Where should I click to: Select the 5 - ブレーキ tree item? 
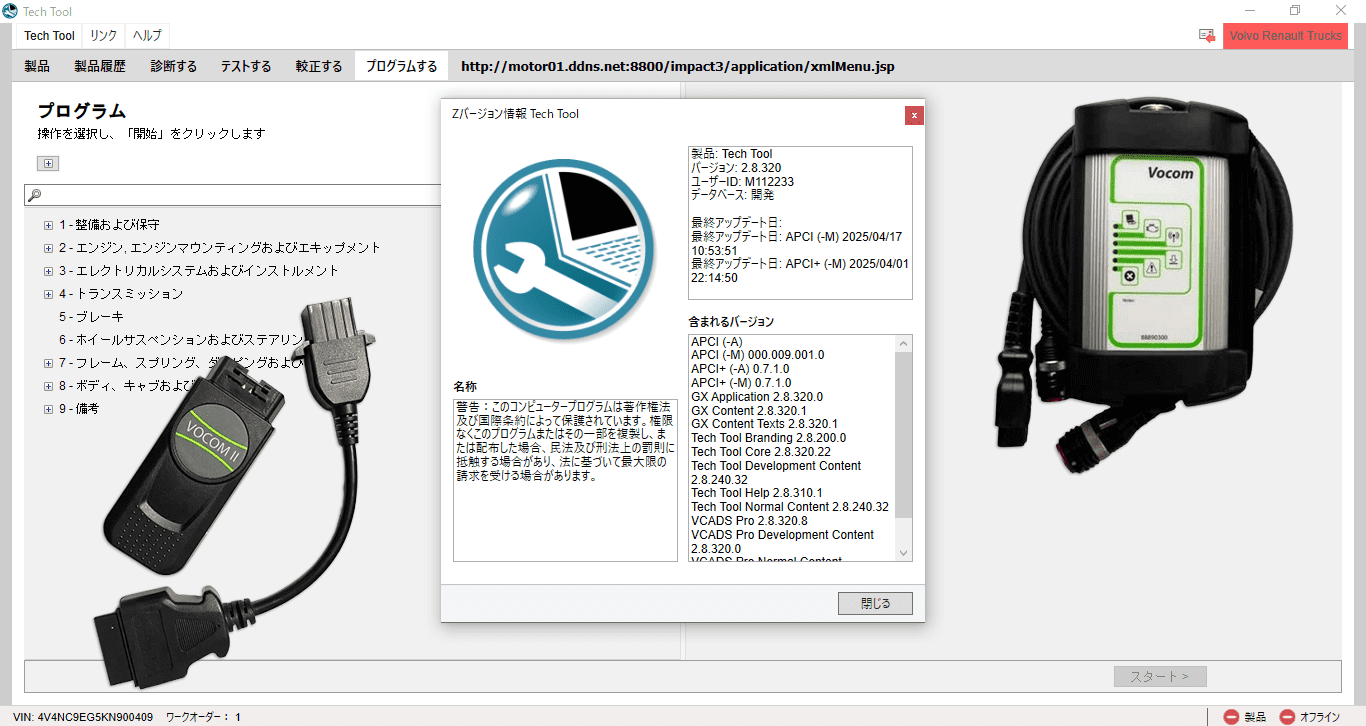(91, 317)
